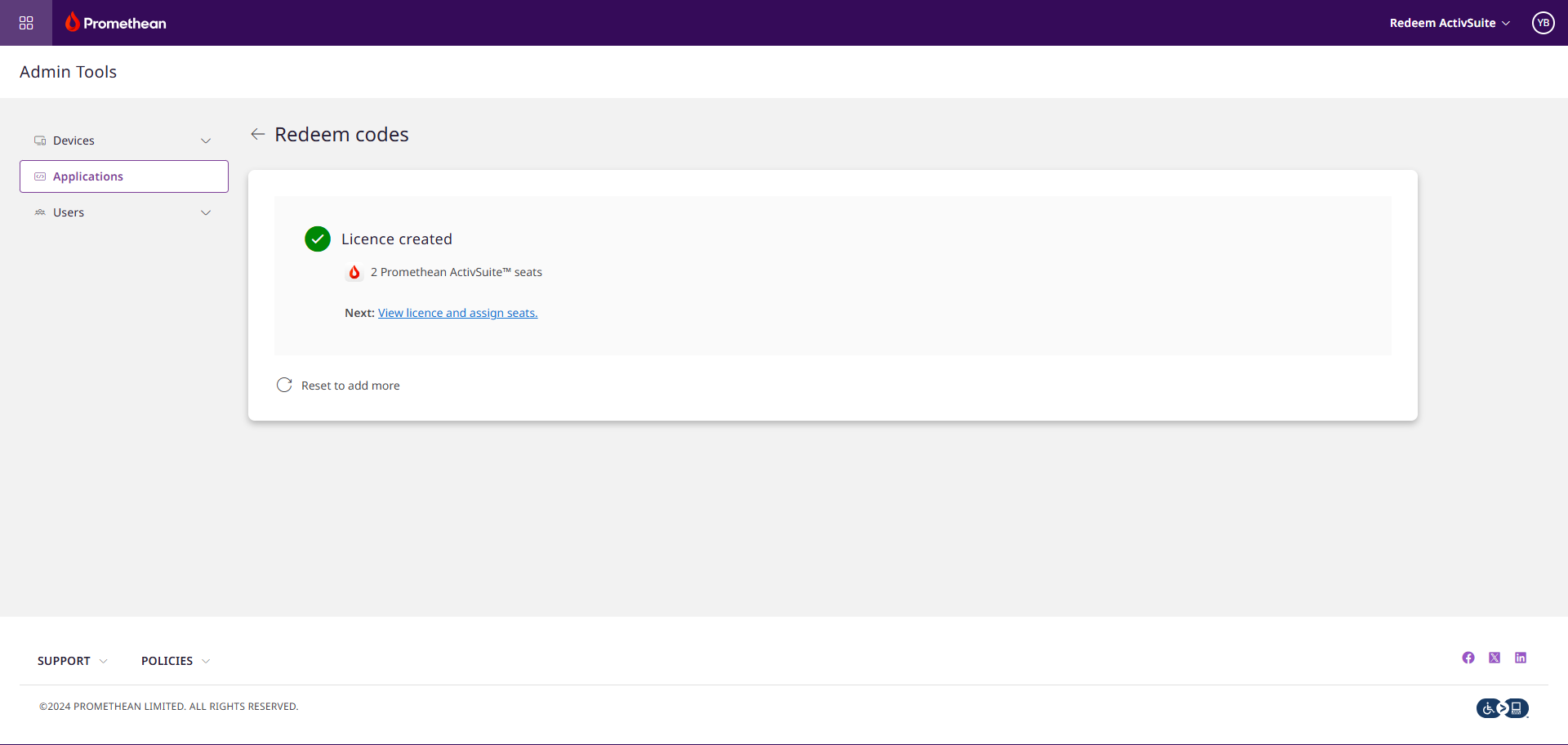Click the green Licence created checkmark
1568x745 pixels.
point(318,239)
